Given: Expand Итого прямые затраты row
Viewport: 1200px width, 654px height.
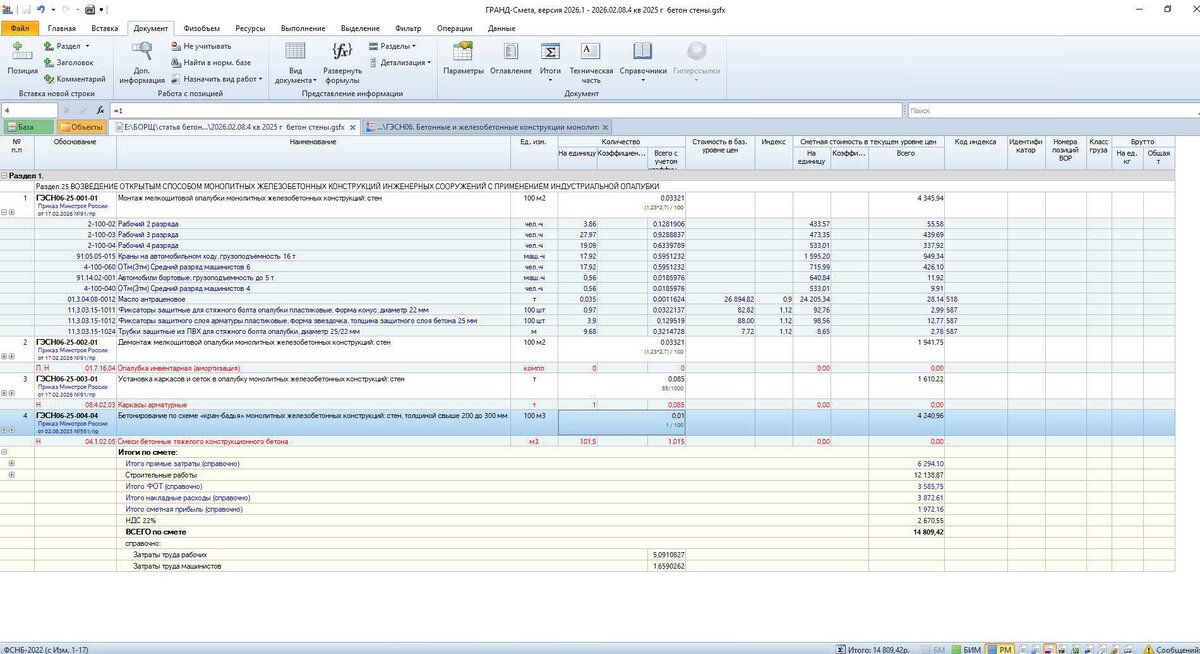Looking at the screenshot, I should click(12, 463).
